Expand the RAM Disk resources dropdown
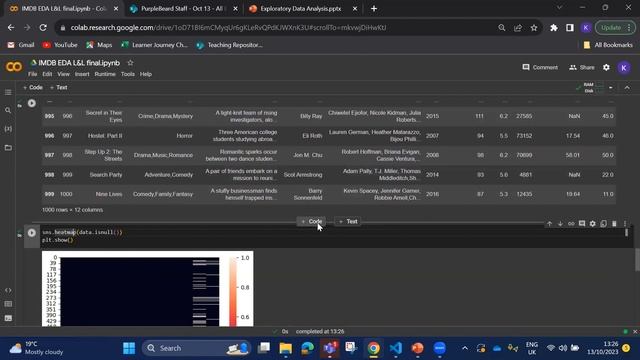The height and width of the screenshot is (360, 640). [611, 87]
